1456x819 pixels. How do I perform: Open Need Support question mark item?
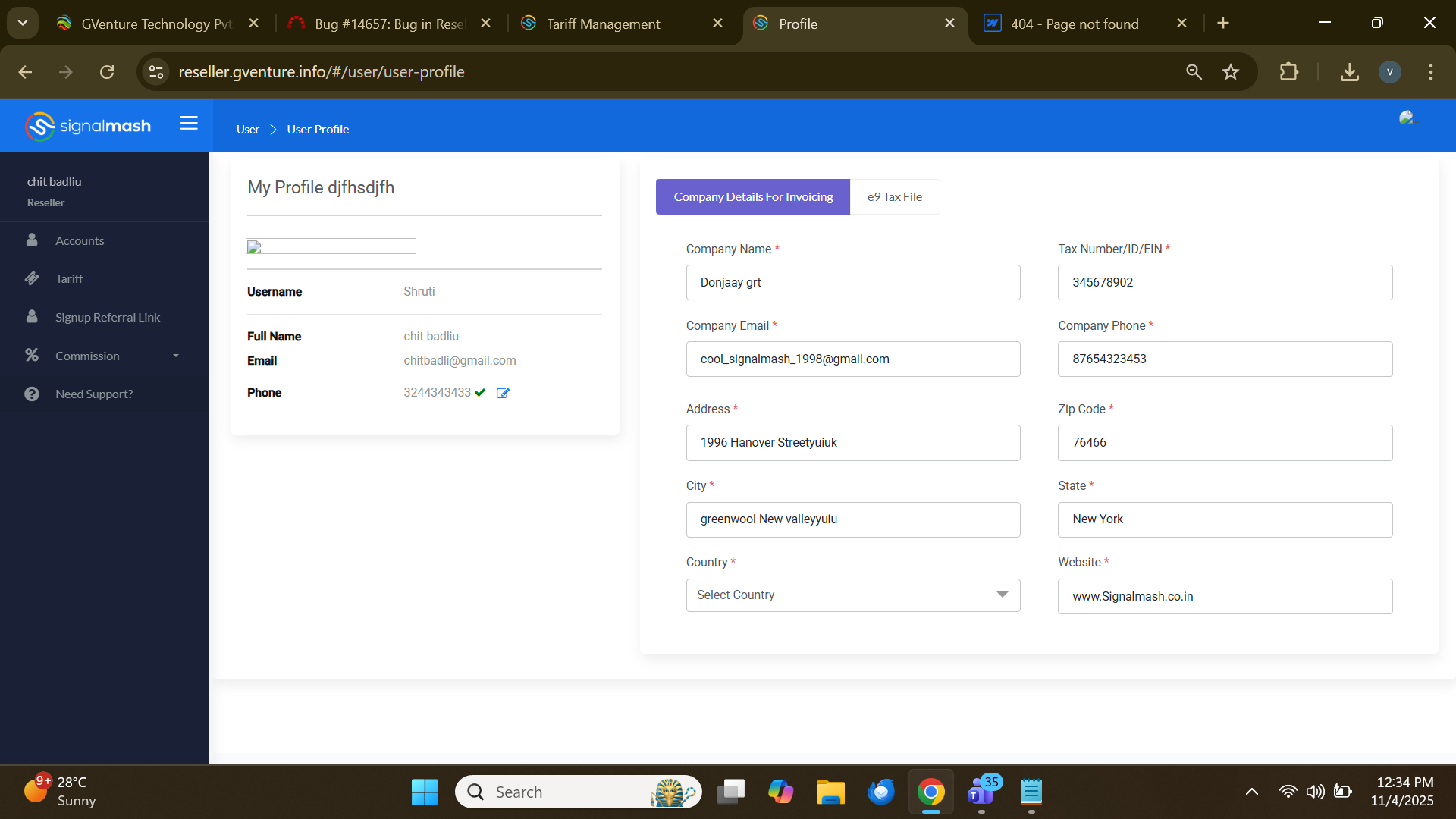point(93,394)
